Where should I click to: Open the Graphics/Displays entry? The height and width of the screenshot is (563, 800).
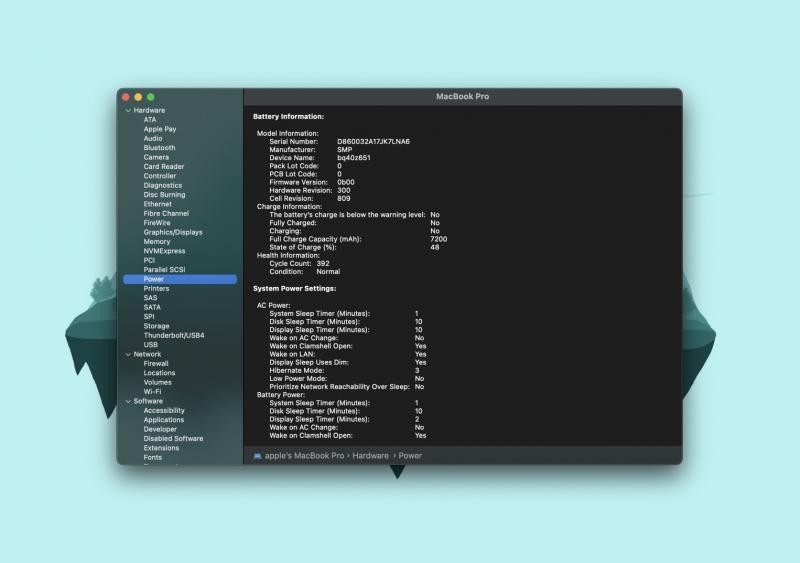[x=172, y=232]
